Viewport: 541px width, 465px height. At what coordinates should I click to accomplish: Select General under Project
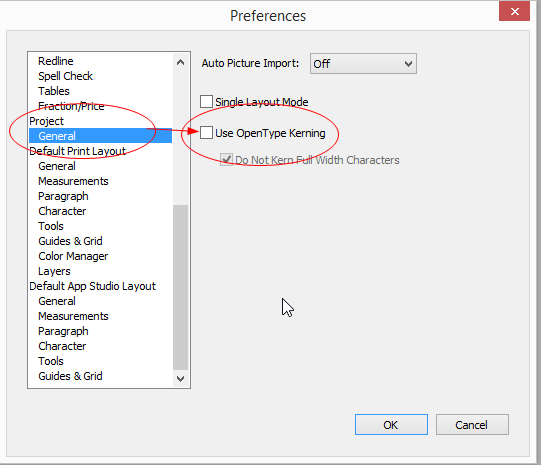click(100, 136)
